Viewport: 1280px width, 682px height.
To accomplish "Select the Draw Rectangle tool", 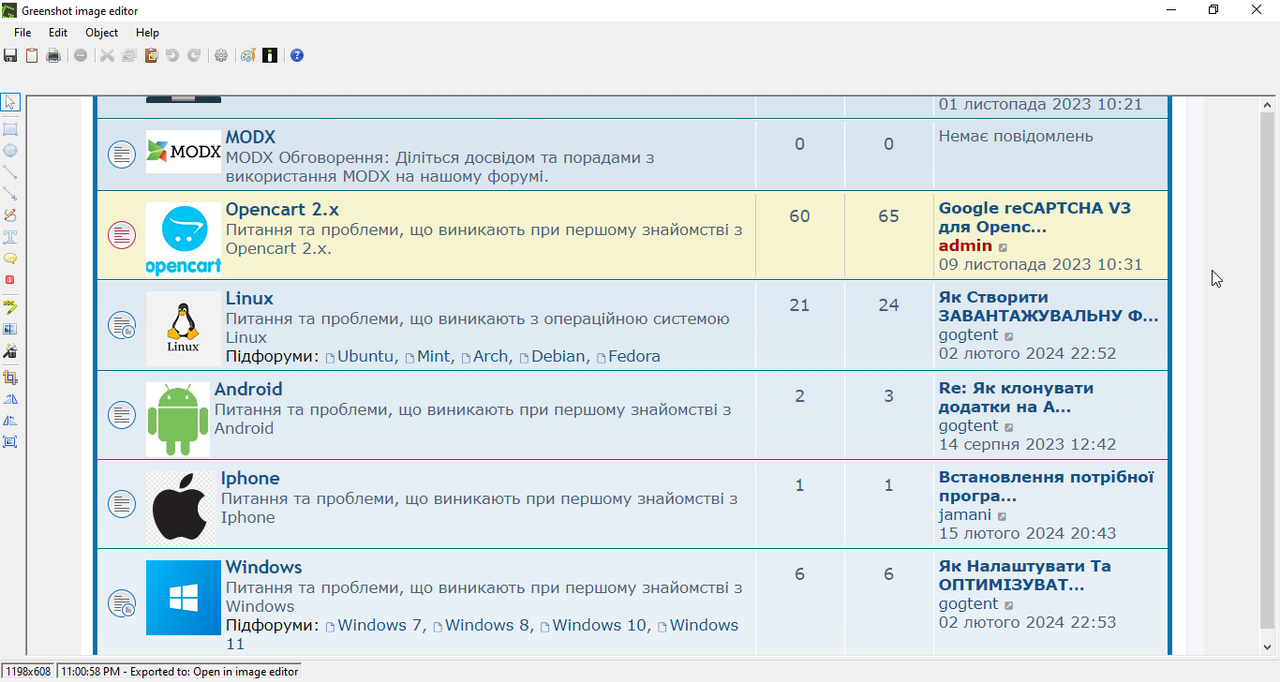I will (x=10, y=129).
